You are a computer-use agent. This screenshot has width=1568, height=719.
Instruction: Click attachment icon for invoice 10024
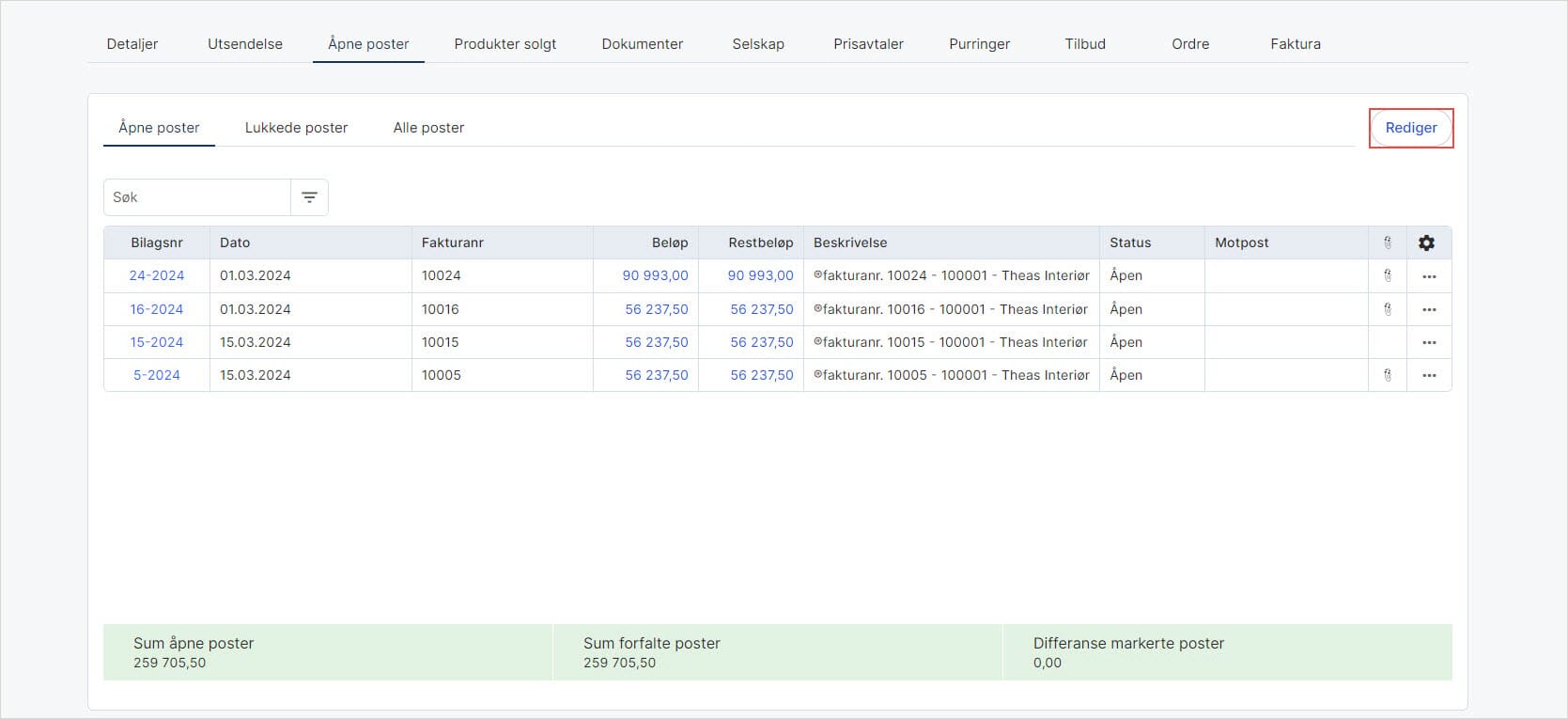(1387, 276)
